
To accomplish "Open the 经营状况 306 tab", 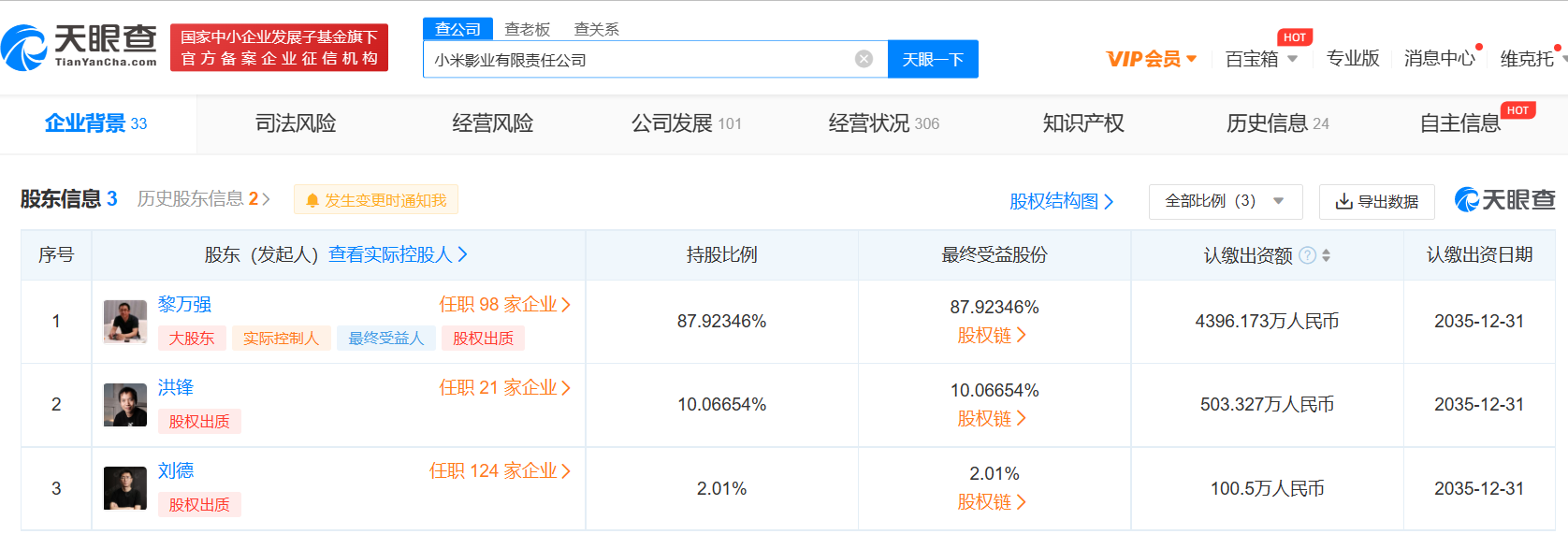I will [x=884, y=123].
